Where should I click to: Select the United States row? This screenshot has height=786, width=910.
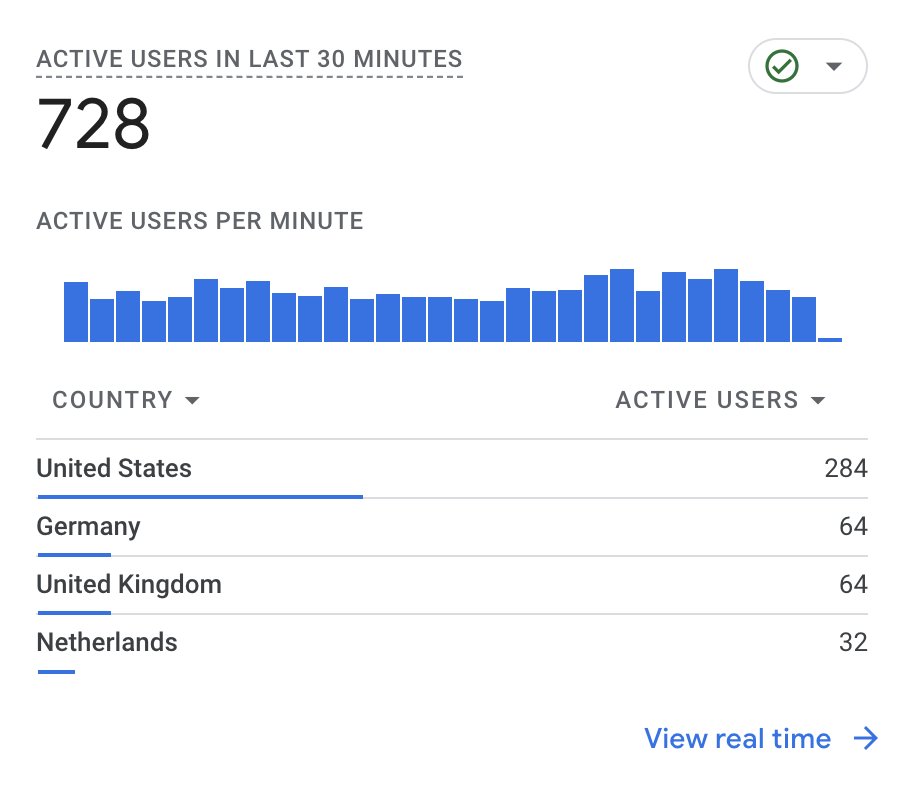452,468
